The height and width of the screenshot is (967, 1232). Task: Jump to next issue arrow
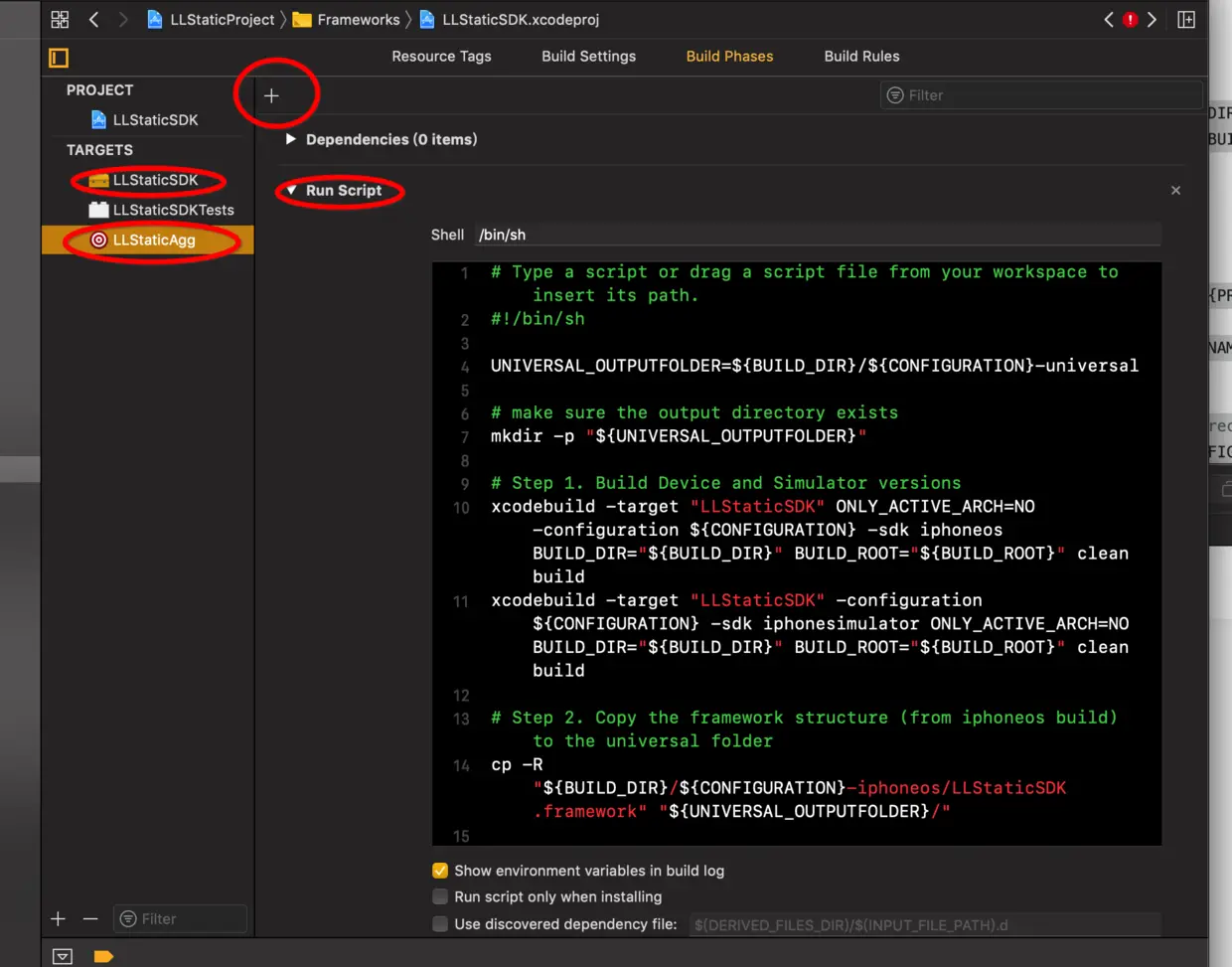coord(1152,20)
